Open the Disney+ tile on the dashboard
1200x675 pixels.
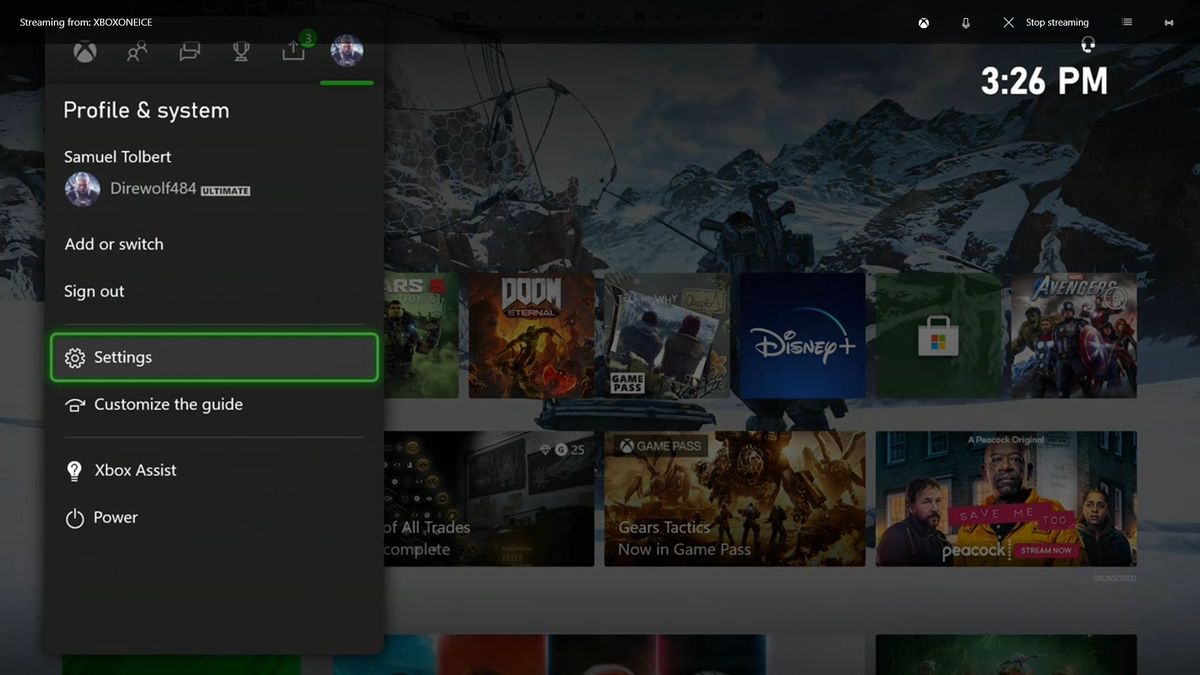(800, 334)
